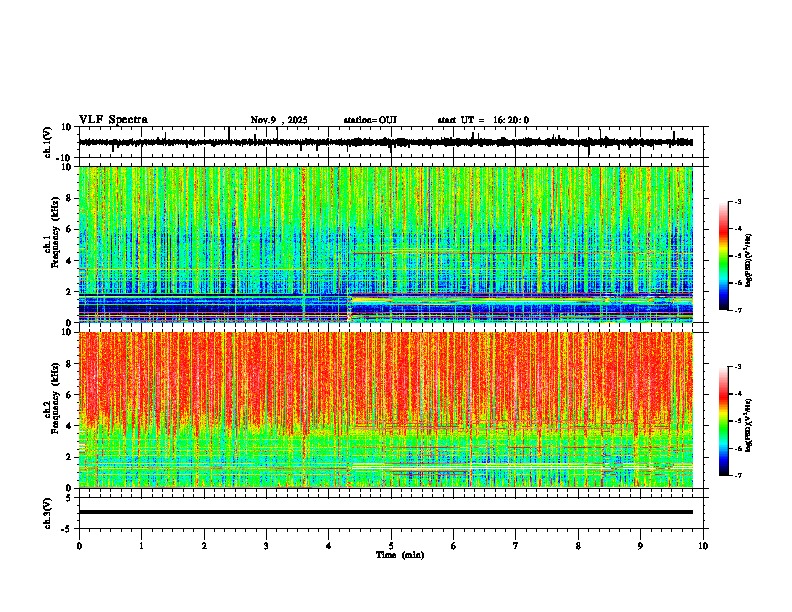Click the "4" kHz tick of ch.1 spectrogram
The image size is (792, 612).
tap(70, 261)
